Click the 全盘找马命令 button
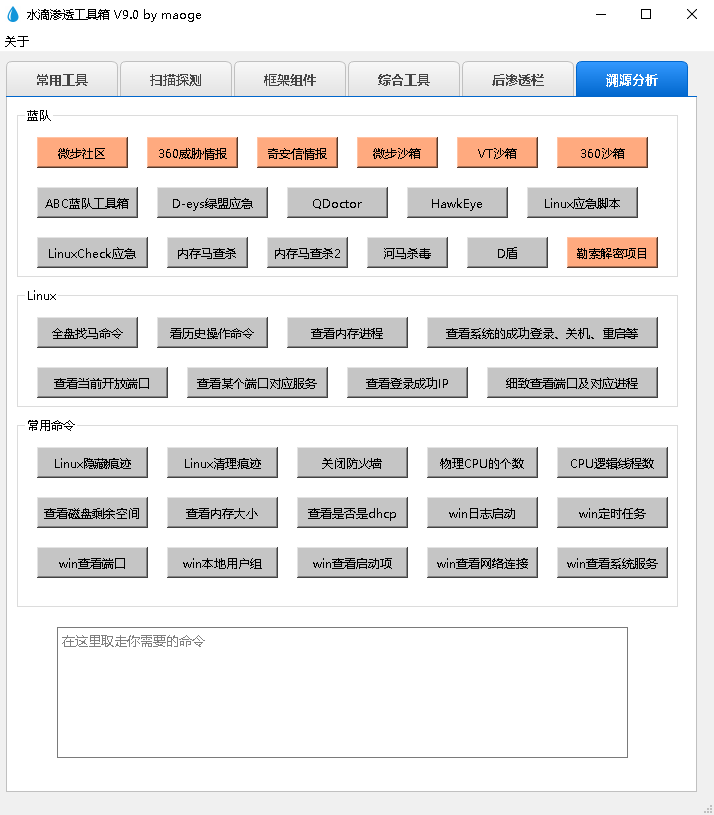 pyautogui.click(x=87, y=333)
